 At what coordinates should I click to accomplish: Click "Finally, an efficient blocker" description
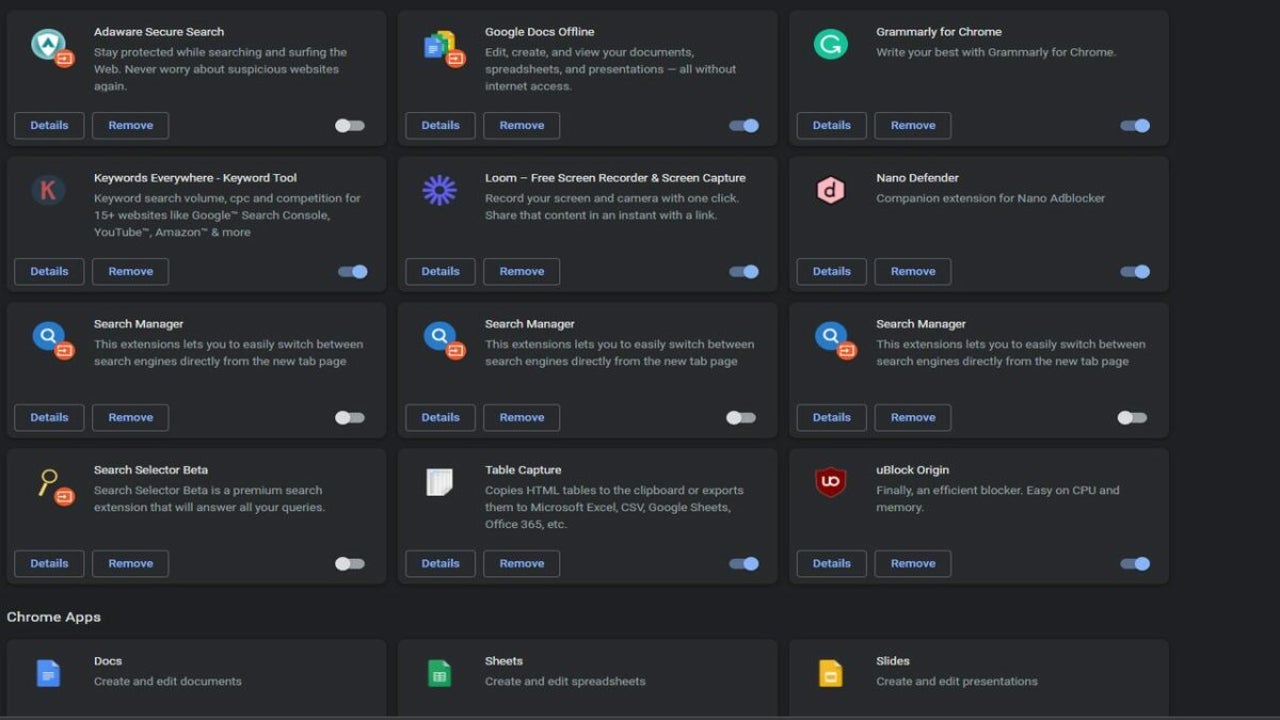point(998,498)
